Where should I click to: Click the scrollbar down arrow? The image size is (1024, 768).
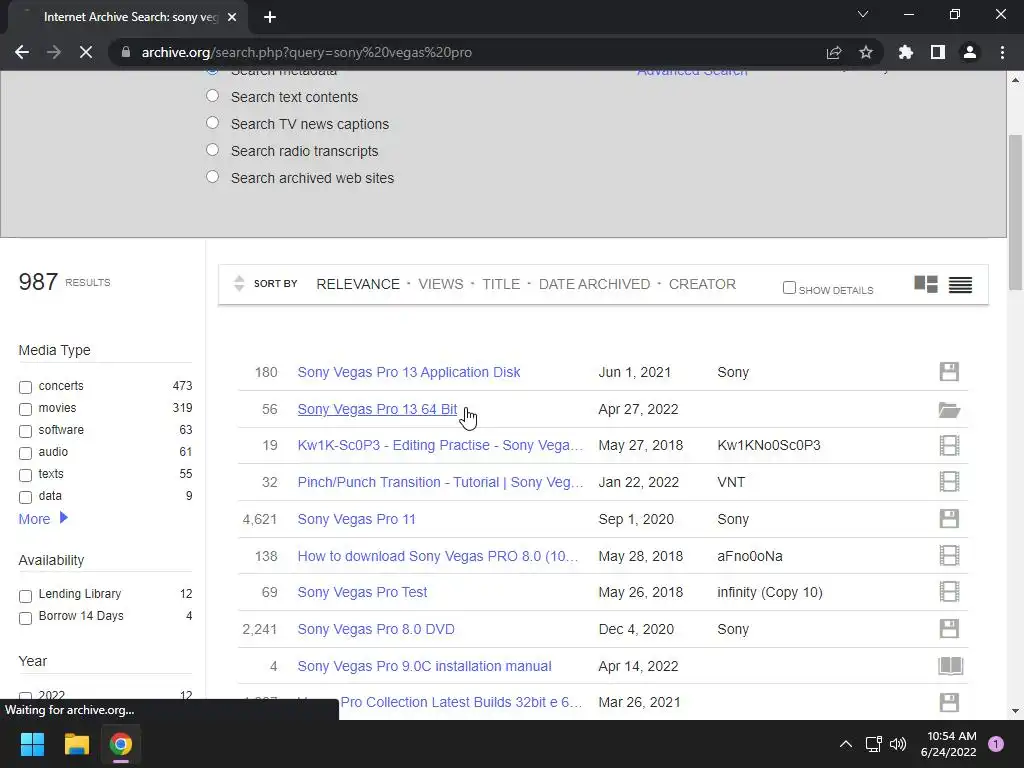(1015, 711)
